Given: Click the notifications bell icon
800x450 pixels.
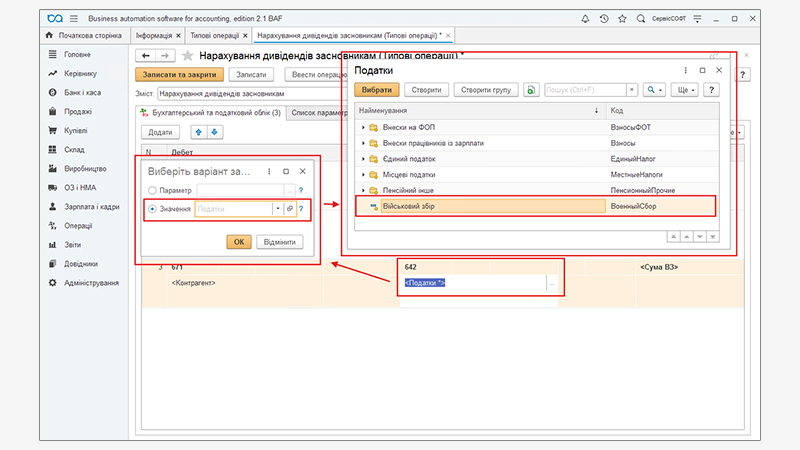Looking at the screenshot, I should click(584, 19).
